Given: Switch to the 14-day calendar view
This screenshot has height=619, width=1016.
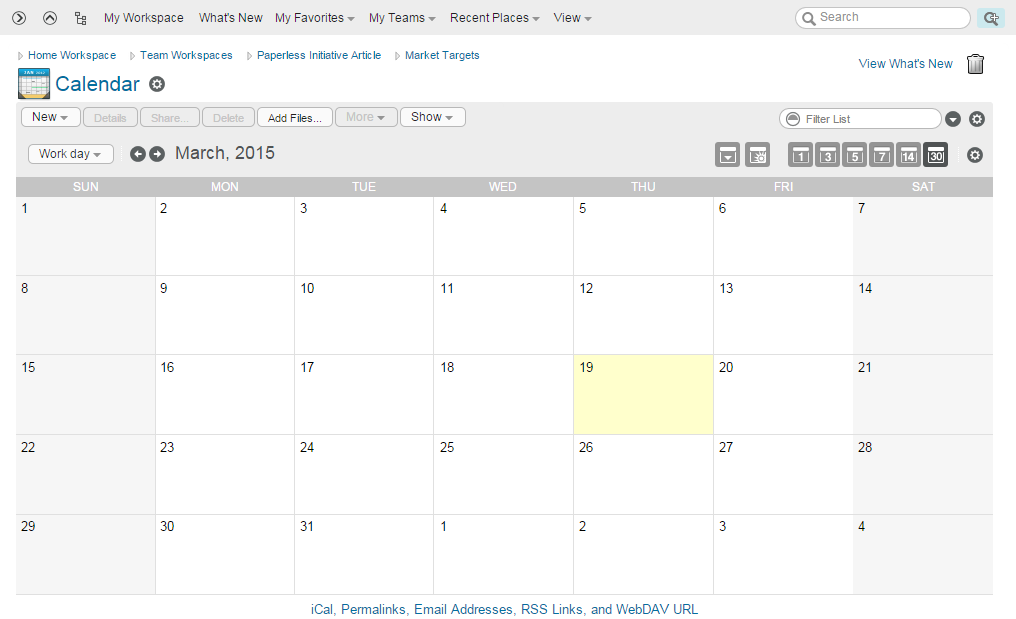Looking at the screenshot, I should point(908,155).
